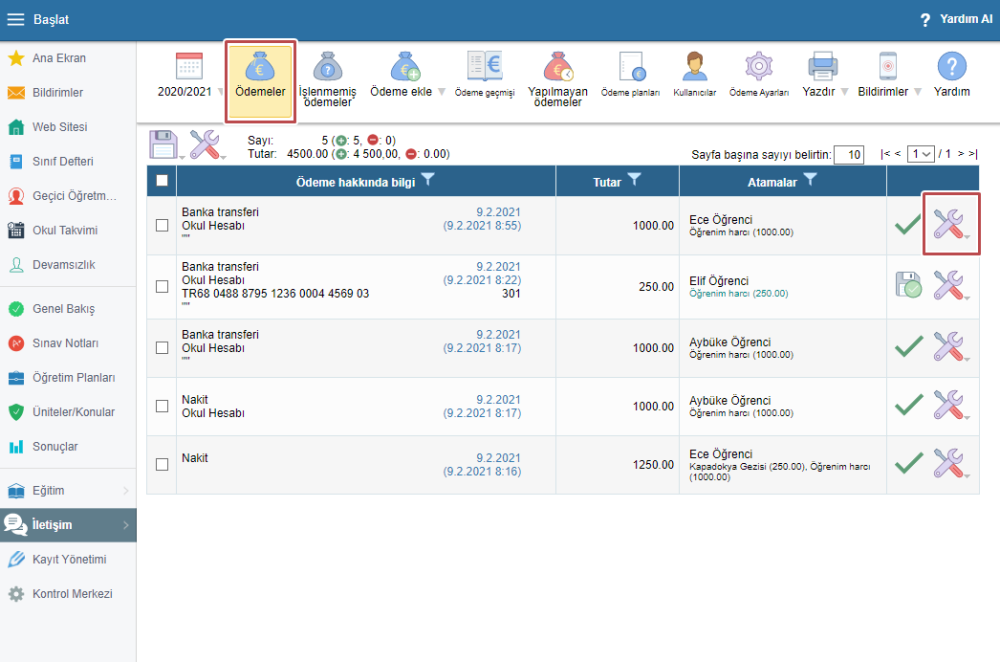Check the Banka transferi 8:17 payment row
The height and width of the screenshot is (662, 1000).
(x=162, y=348)
